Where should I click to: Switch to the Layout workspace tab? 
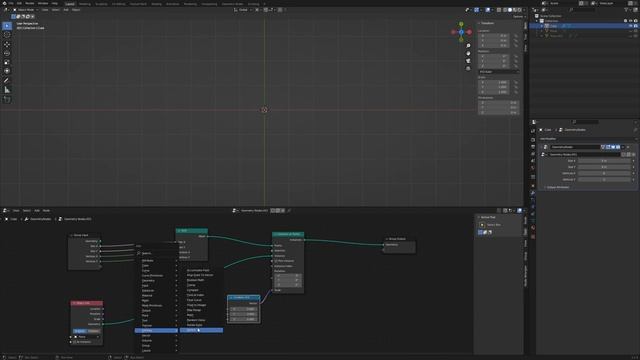click(70, 4)
